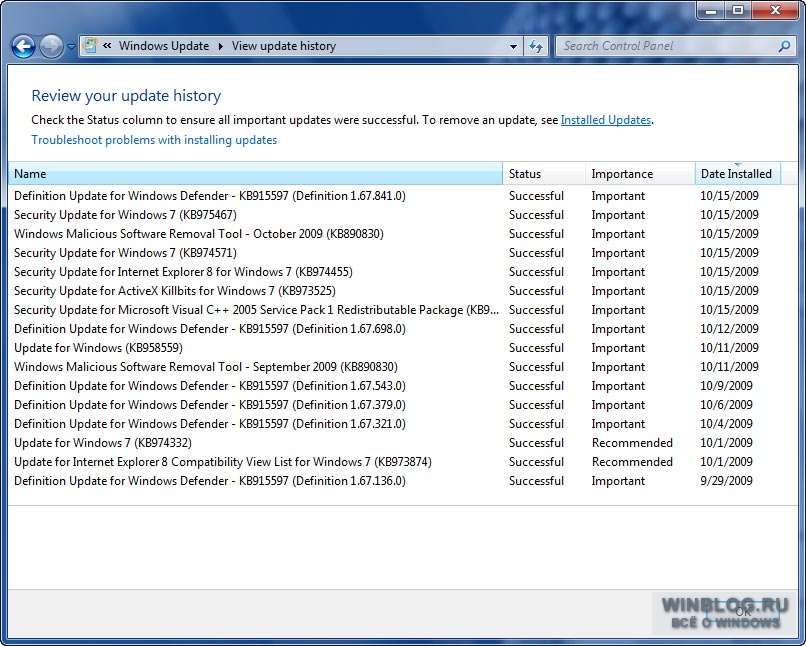Open address bar previous locations dropdown

(x=513, y=46)
